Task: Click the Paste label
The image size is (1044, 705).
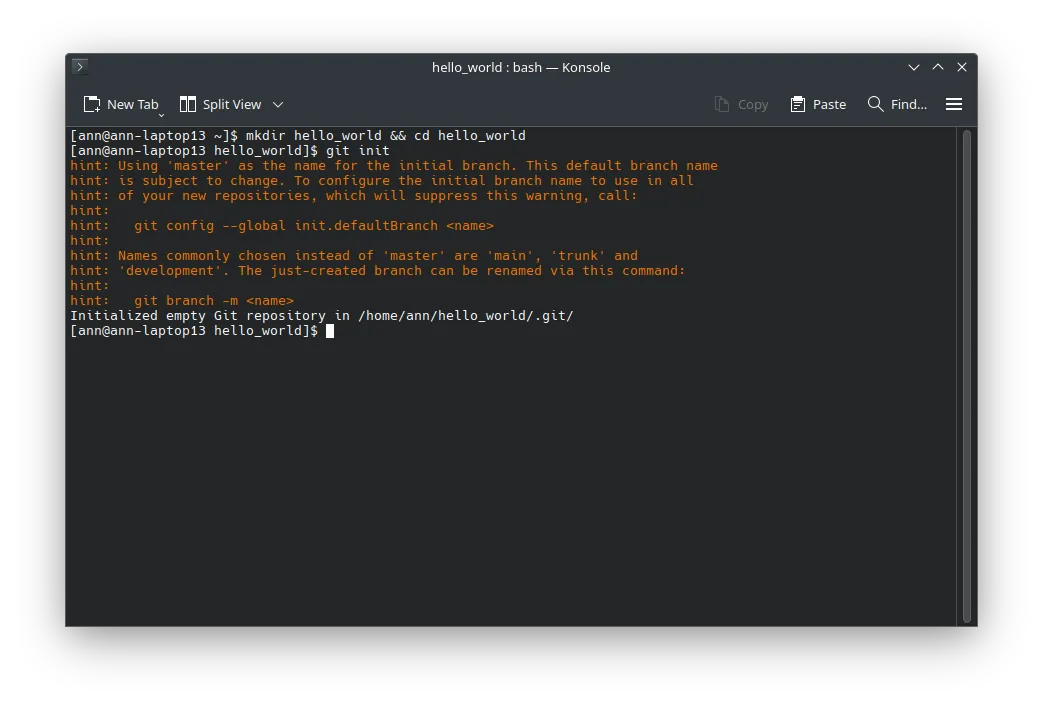Action: coord(831,104)
